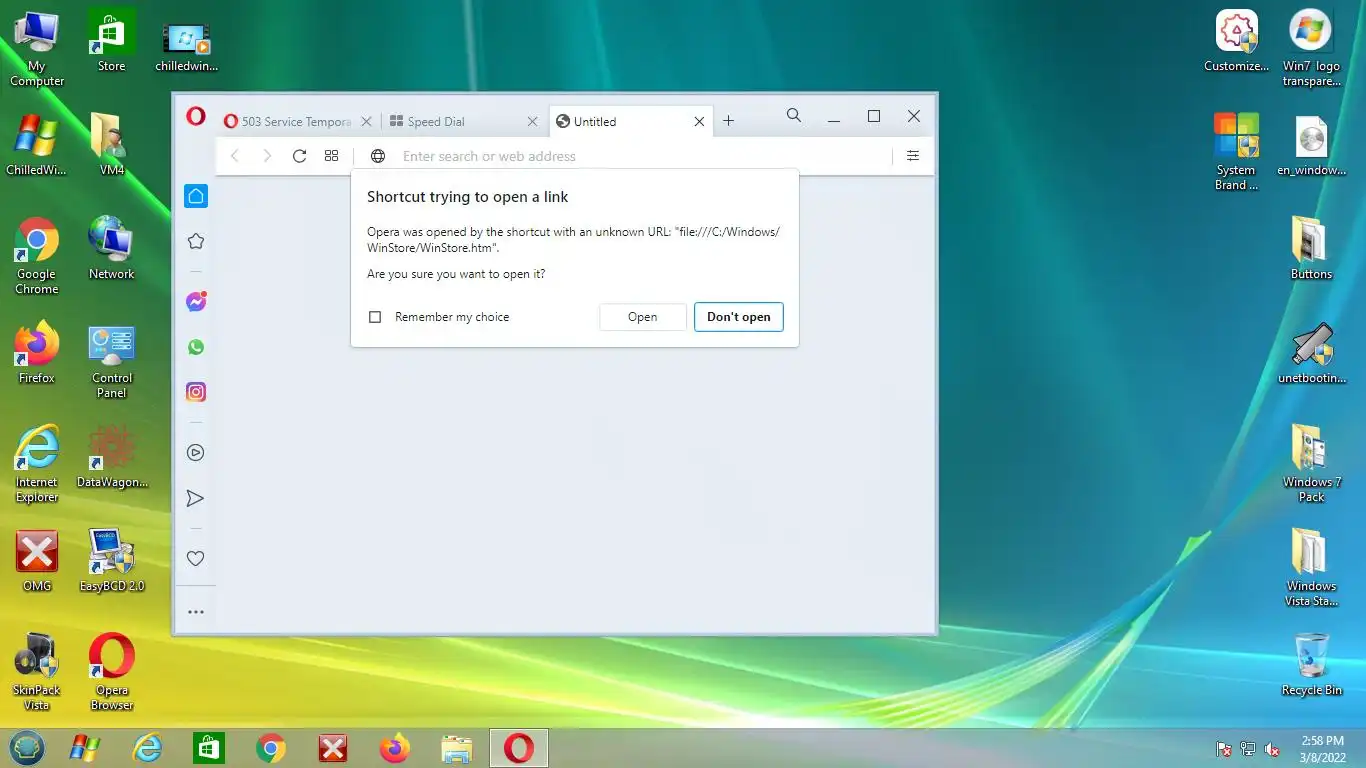Click the red X app in taskbar
The width and height of the screenshot is (1366, 768).
[333, 748]
